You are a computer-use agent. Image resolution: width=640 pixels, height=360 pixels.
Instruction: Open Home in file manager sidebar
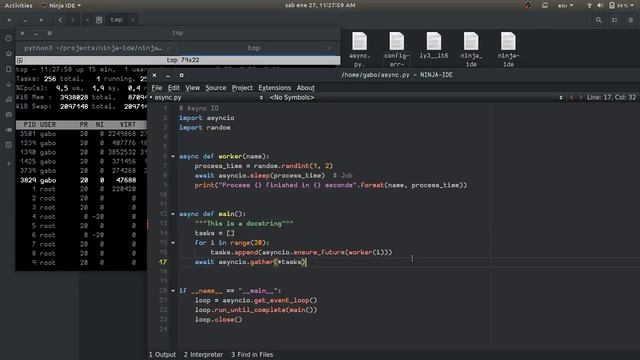point(9,53)
